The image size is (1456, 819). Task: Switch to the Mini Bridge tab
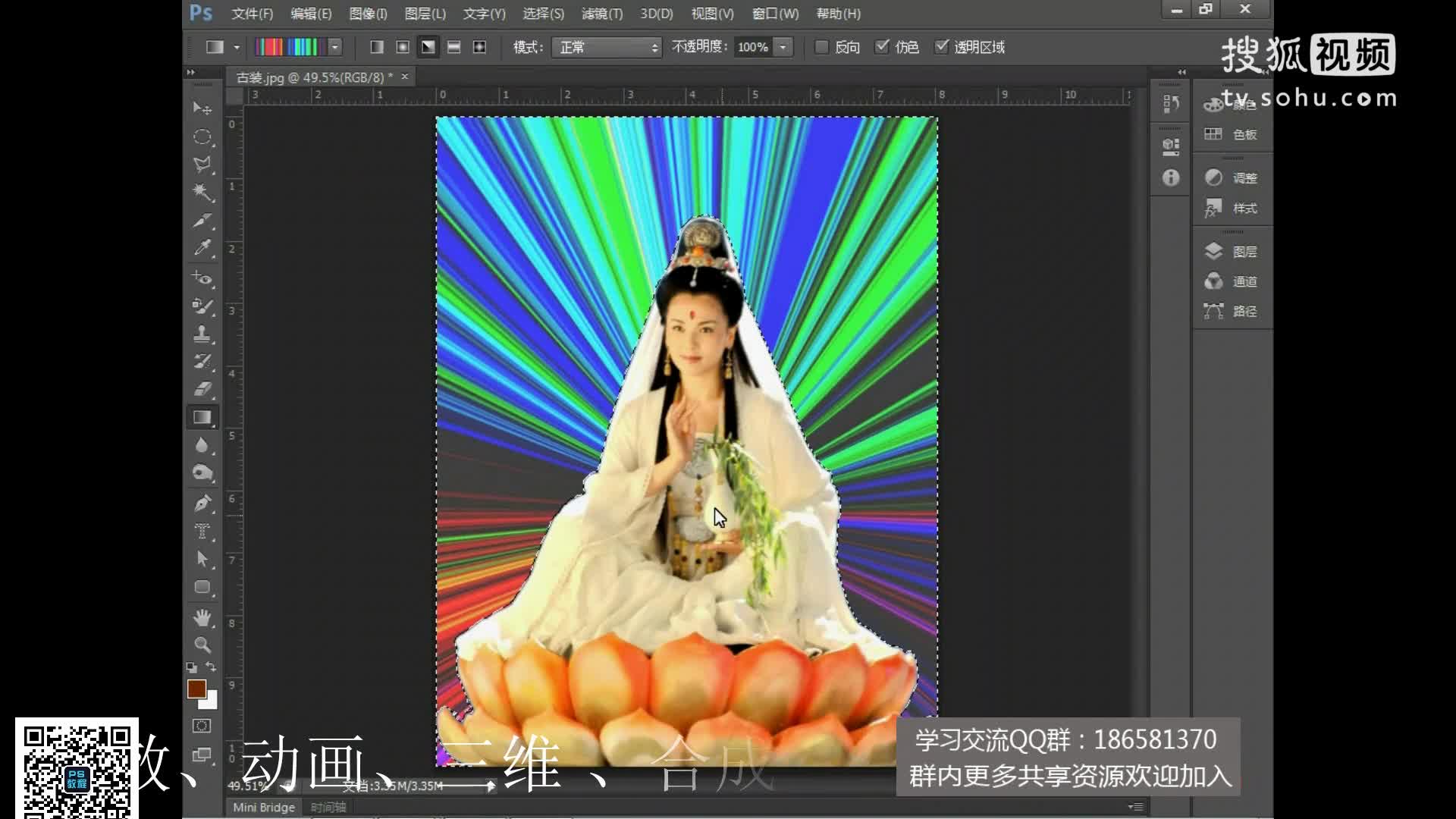click(x=264, y=807)
